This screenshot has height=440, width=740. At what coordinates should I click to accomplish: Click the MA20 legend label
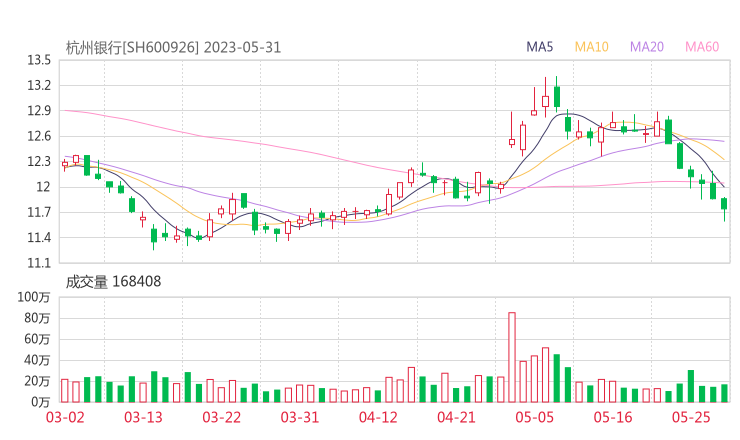point(647,47)
